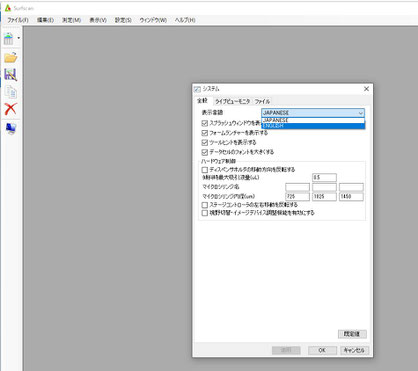The height and width of the screenshot is (371, 418).
Task: Click the computer monitor toolbar icon
Action: 11,129
